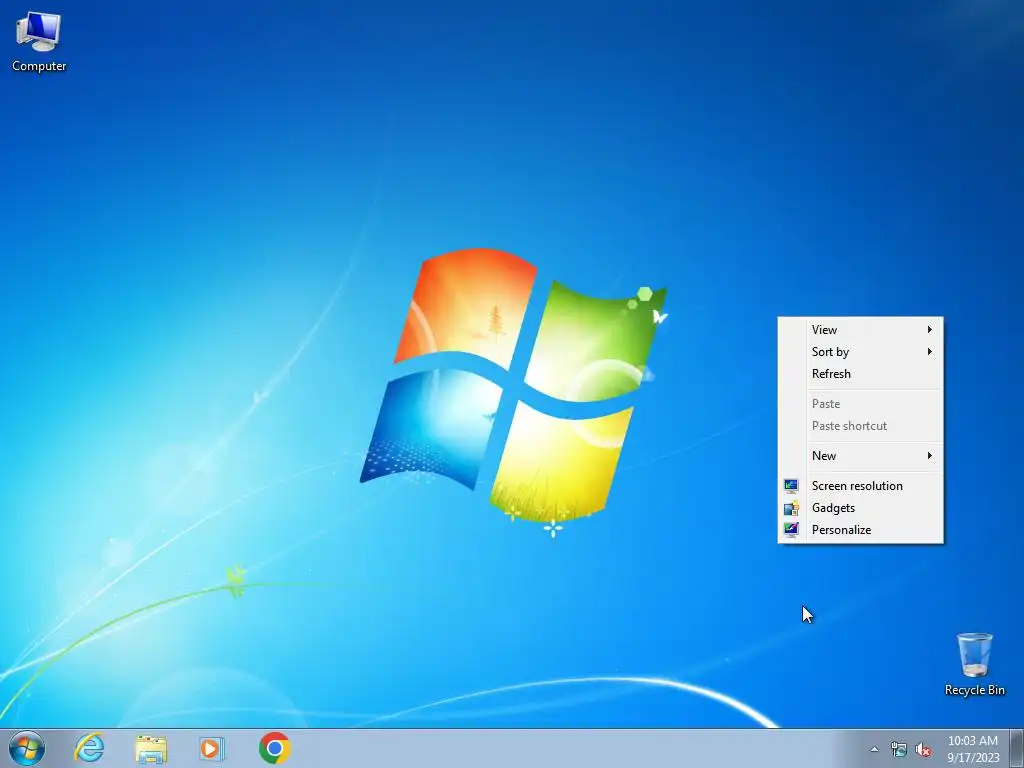The image size is (1024, 768).
Task: Click the network status tray icon
Action: pos(899,750)
